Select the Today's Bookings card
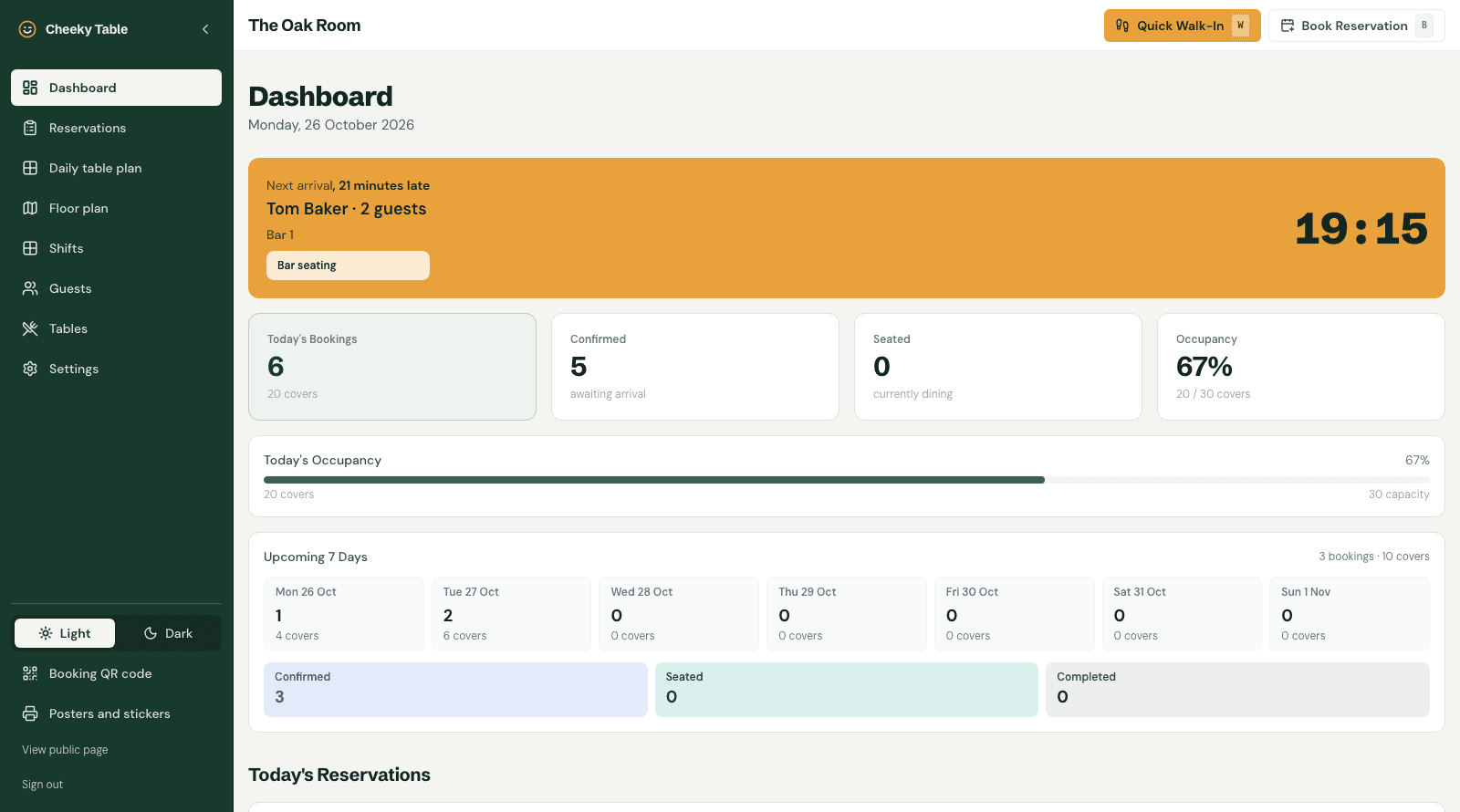 (392, 367)
